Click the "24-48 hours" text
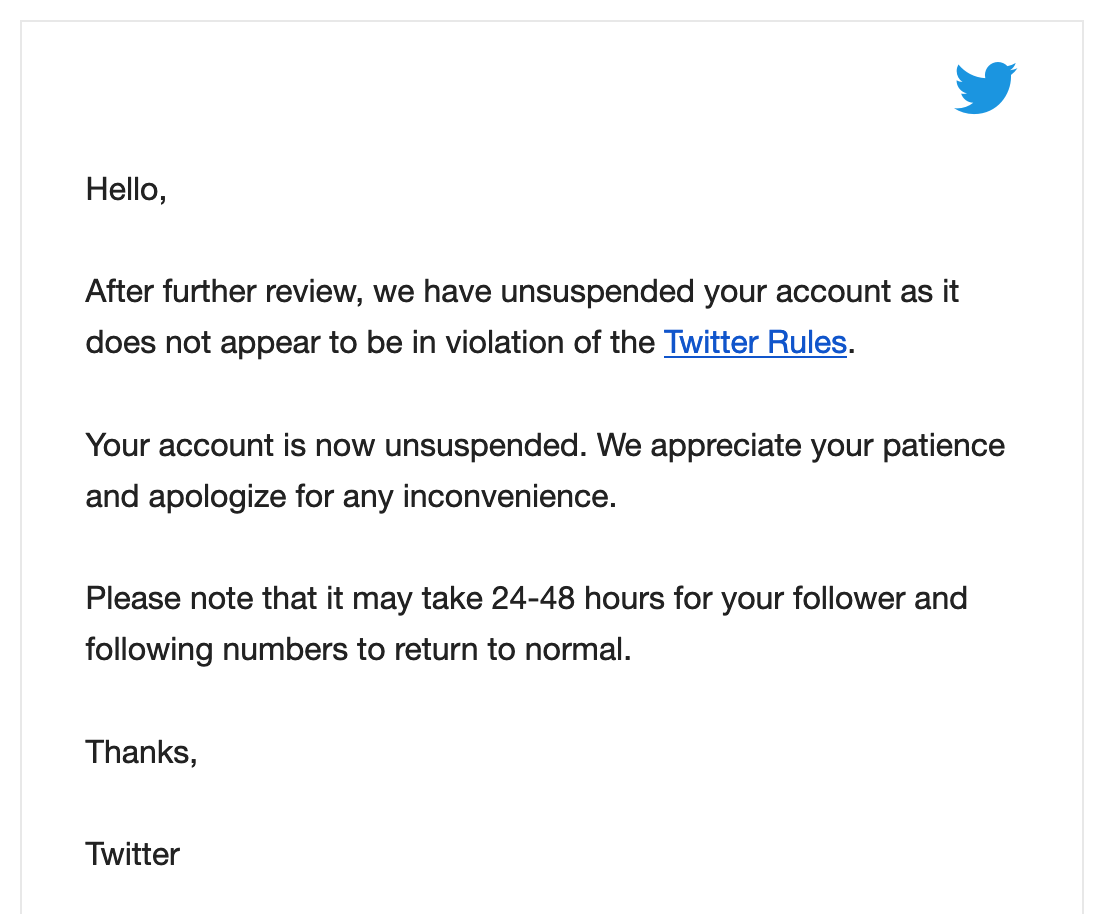Image resolution: width=1108 pixels, height=914 pixels. 578,599
